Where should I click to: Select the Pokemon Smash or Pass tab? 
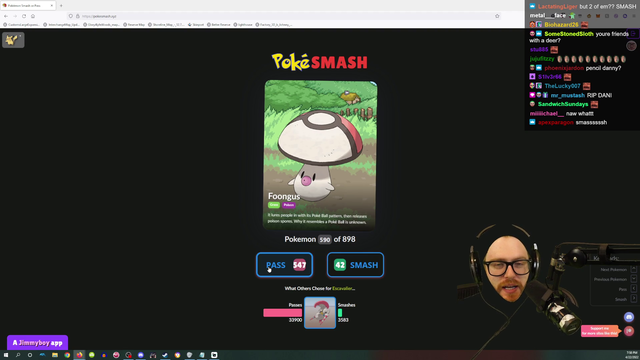(28, 6)
